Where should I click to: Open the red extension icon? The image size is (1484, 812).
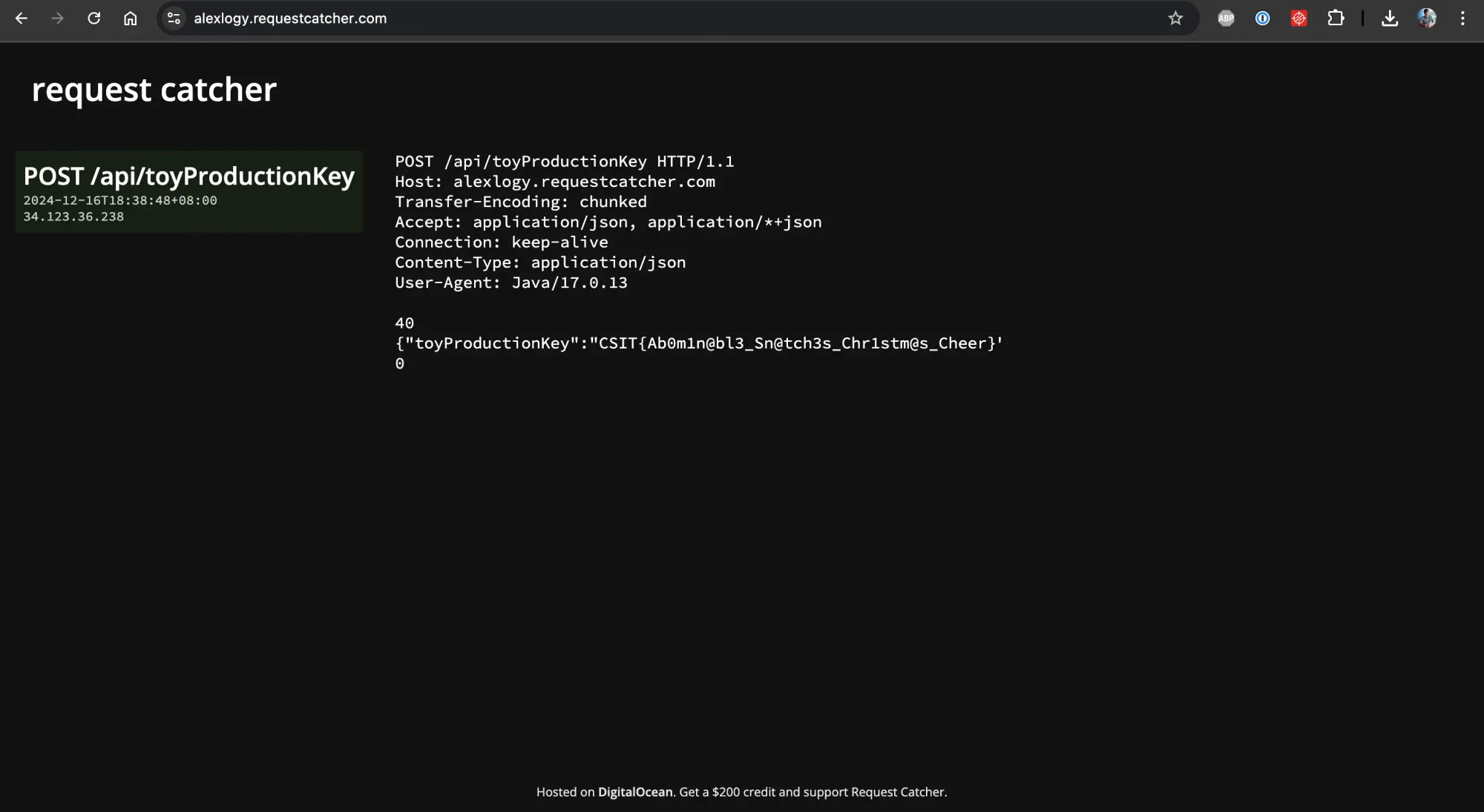[x=1299, y=19]
